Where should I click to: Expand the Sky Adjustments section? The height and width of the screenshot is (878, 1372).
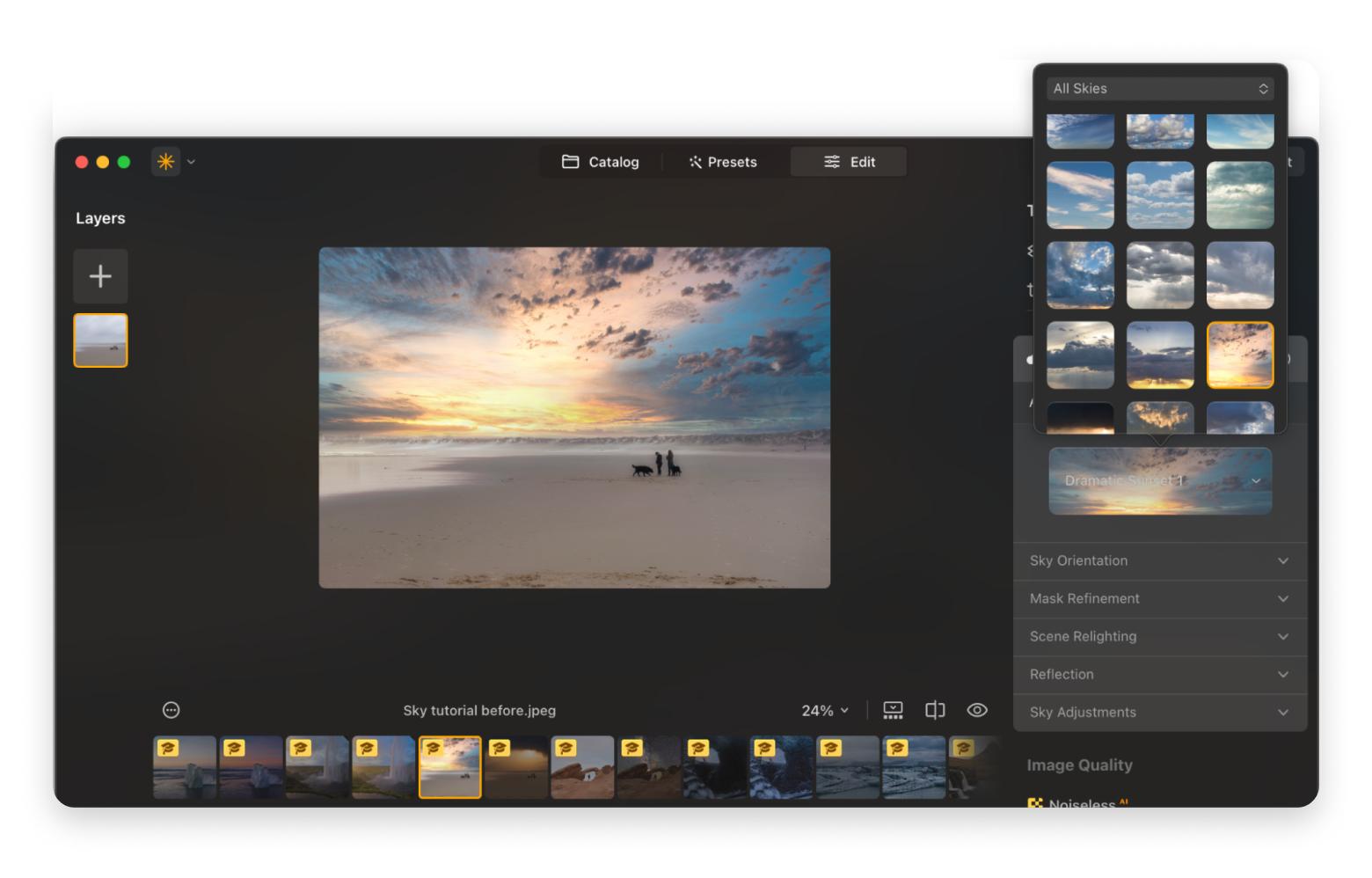pyautogui.click(x=1159, y=713)
